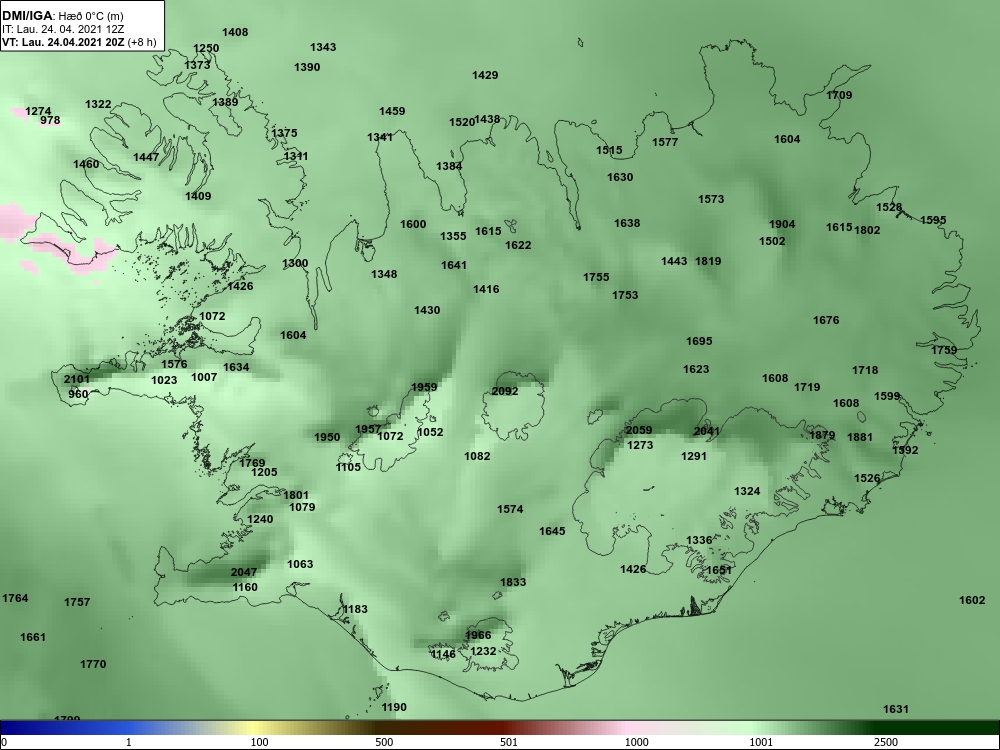Click the 1146 height value
Image resolution: width=1000 pixels, height=750 pixels.
click(x=443, y=654)
